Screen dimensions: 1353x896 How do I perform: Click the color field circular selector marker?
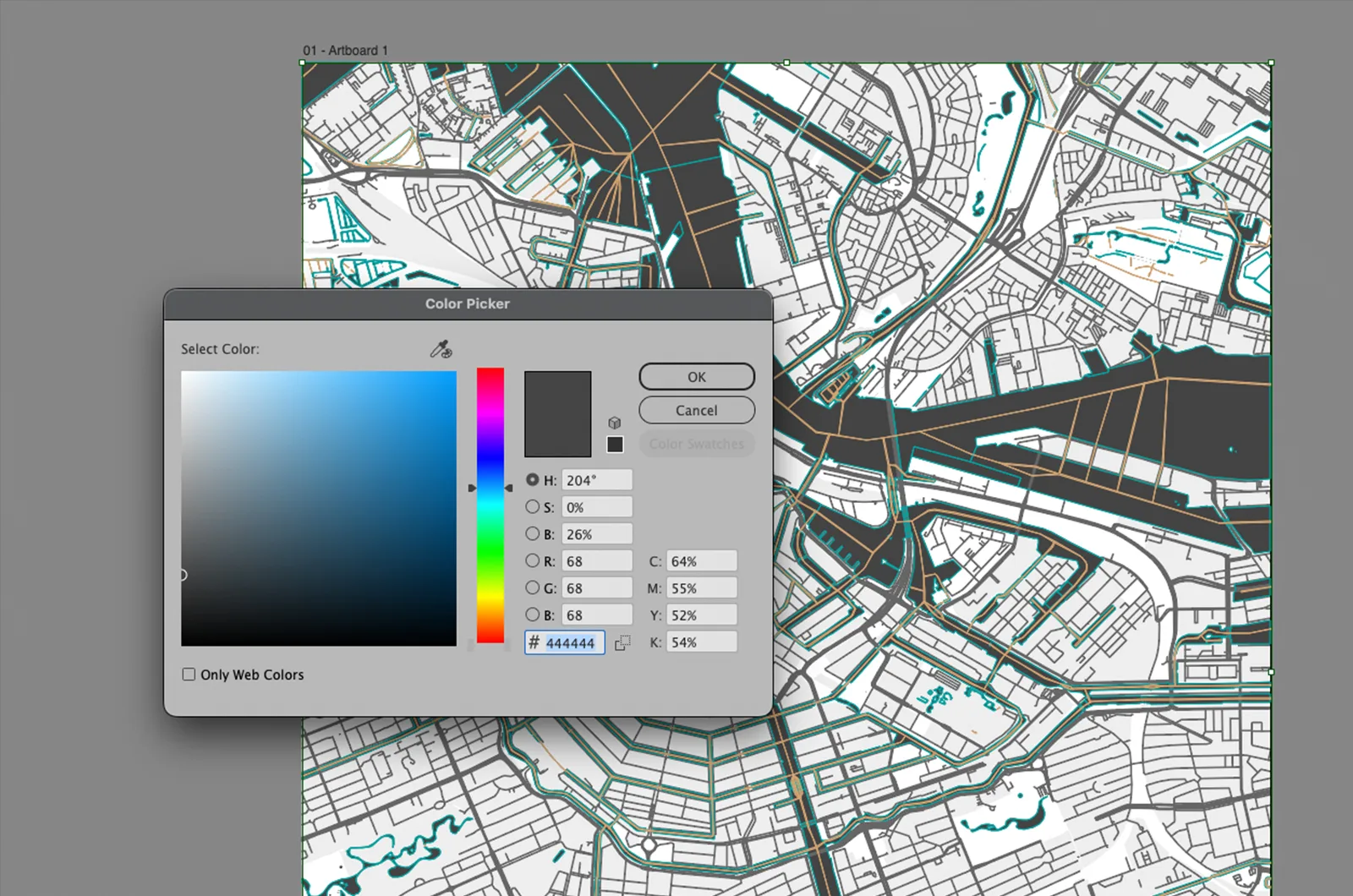pos(183,575)
